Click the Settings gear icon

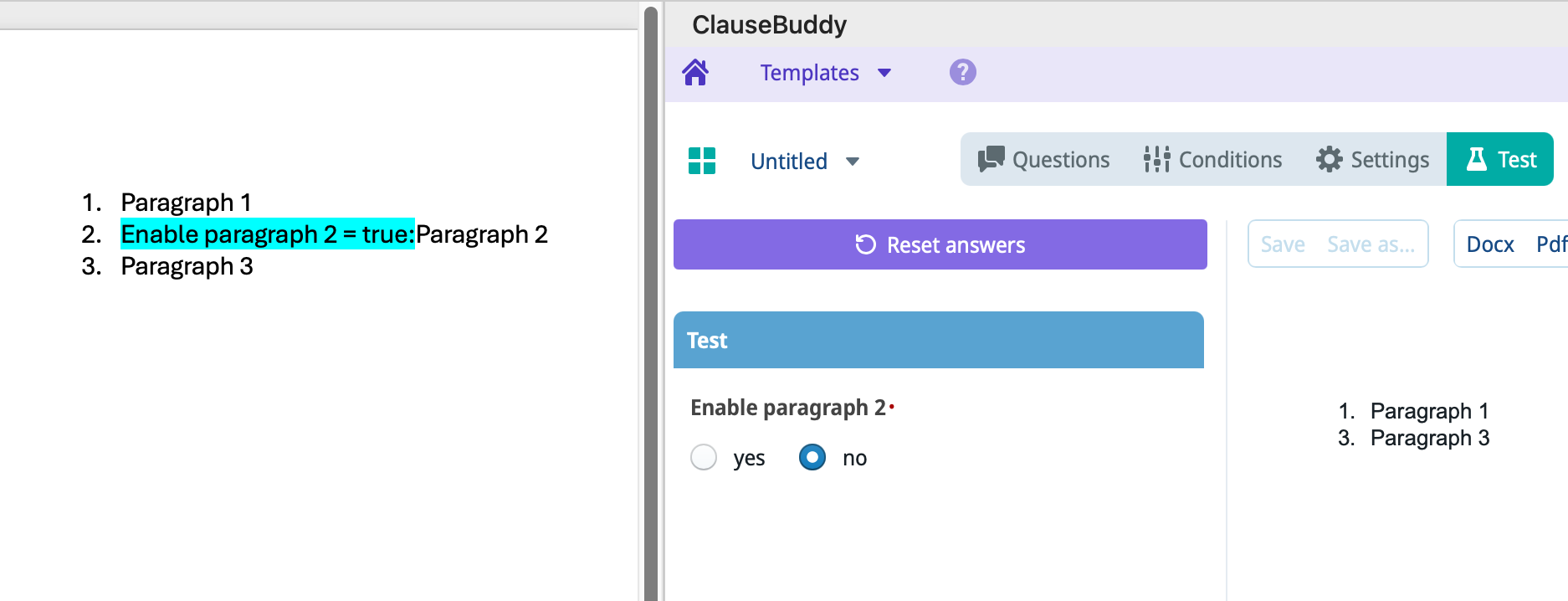(1329, 159)
